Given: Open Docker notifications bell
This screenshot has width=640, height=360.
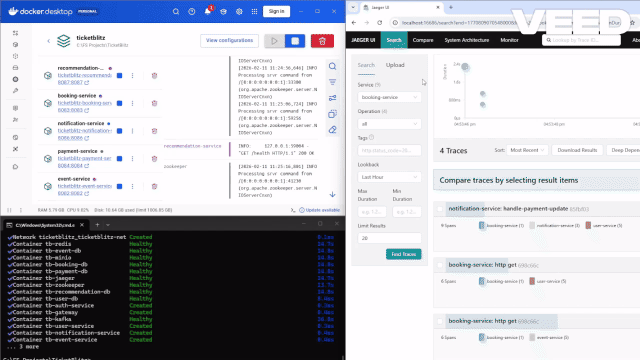Looking at the screenshot, I should click(x=208, y=11).
